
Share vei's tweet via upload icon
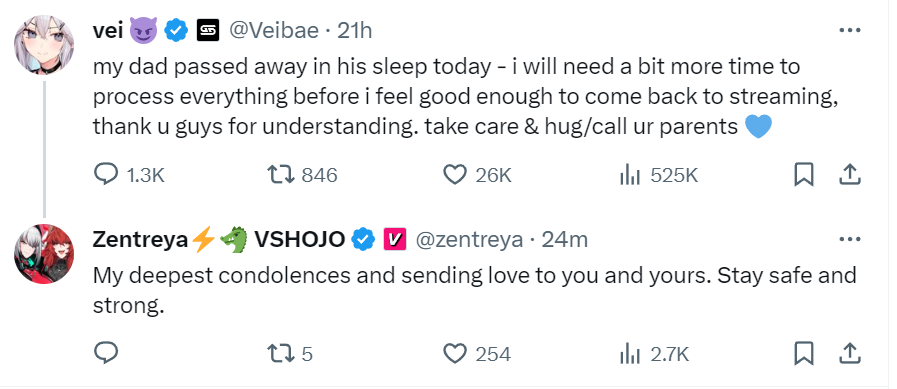[x=850, y=175]
